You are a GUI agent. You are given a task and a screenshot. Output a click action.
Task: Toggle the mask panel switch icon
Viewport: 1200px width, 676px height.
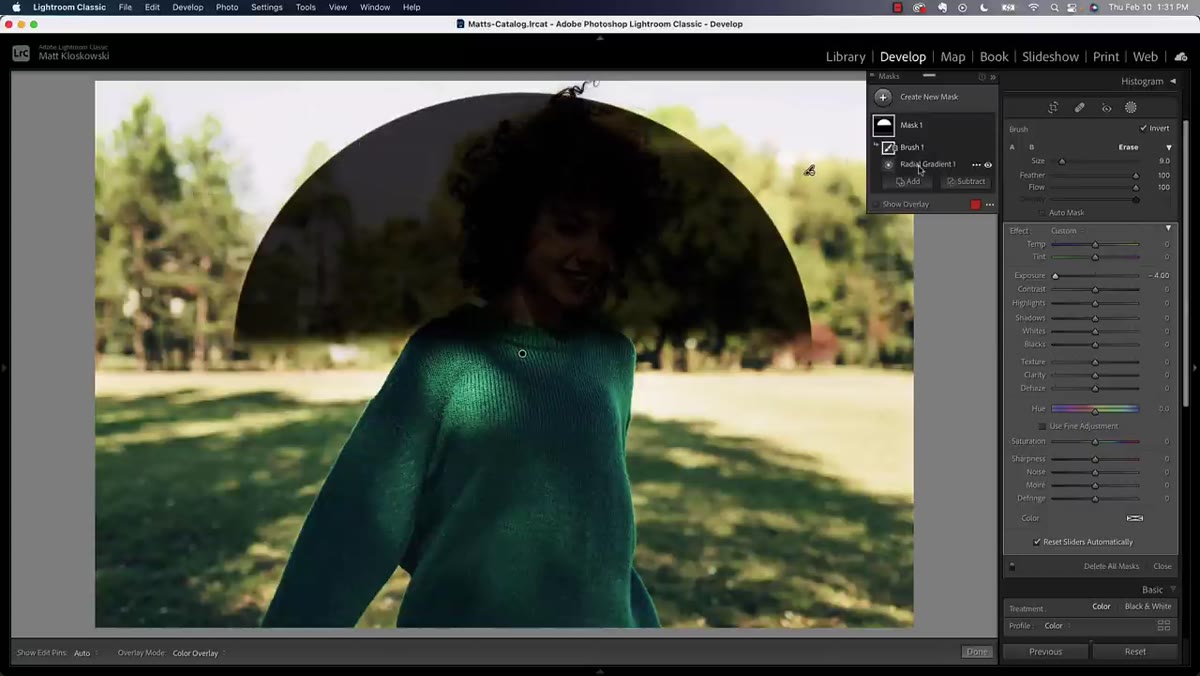point(1012,566)
